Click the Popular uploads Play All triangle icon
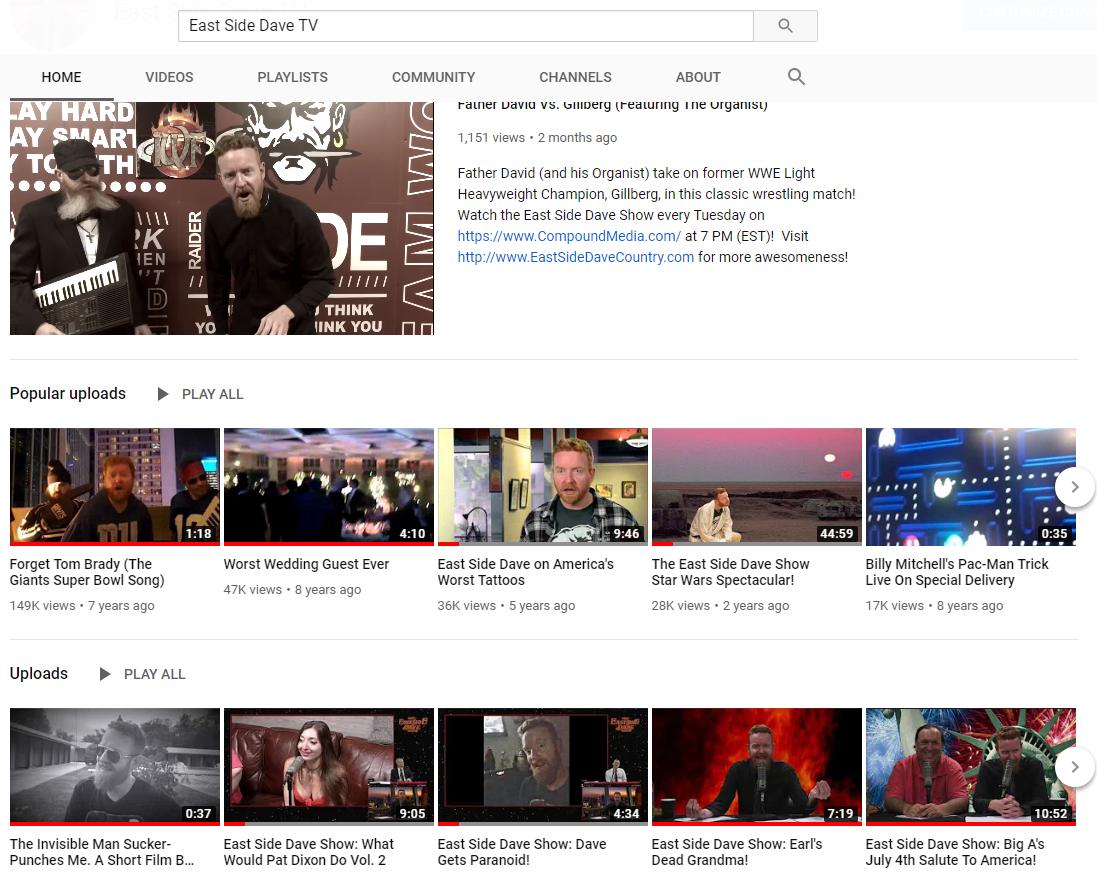1097x878 pixels. (x=163, y=394)
